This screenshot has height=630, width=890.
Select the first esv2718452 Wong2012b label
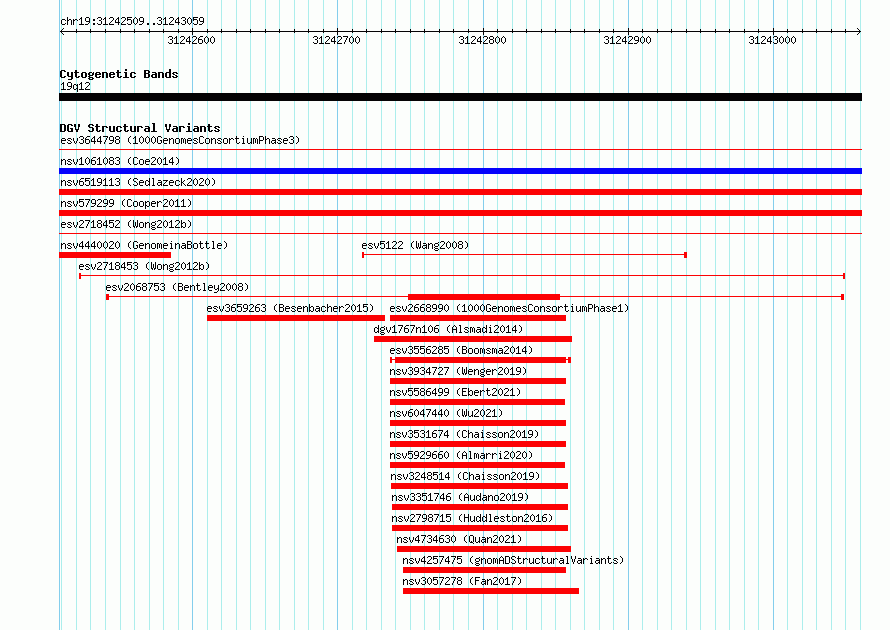click(x=126, y=224)
